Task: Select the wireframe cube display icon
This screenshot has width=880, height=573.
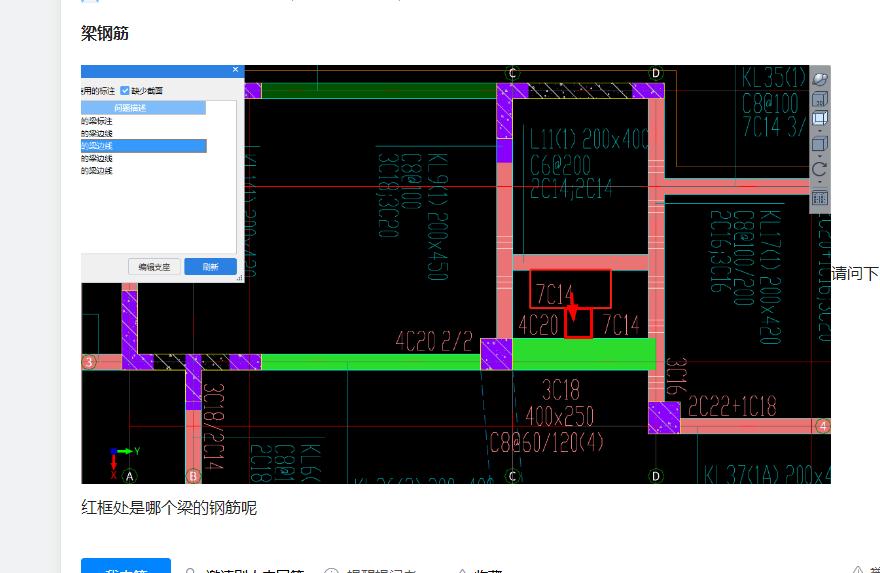Action: [x=820, y=118]
